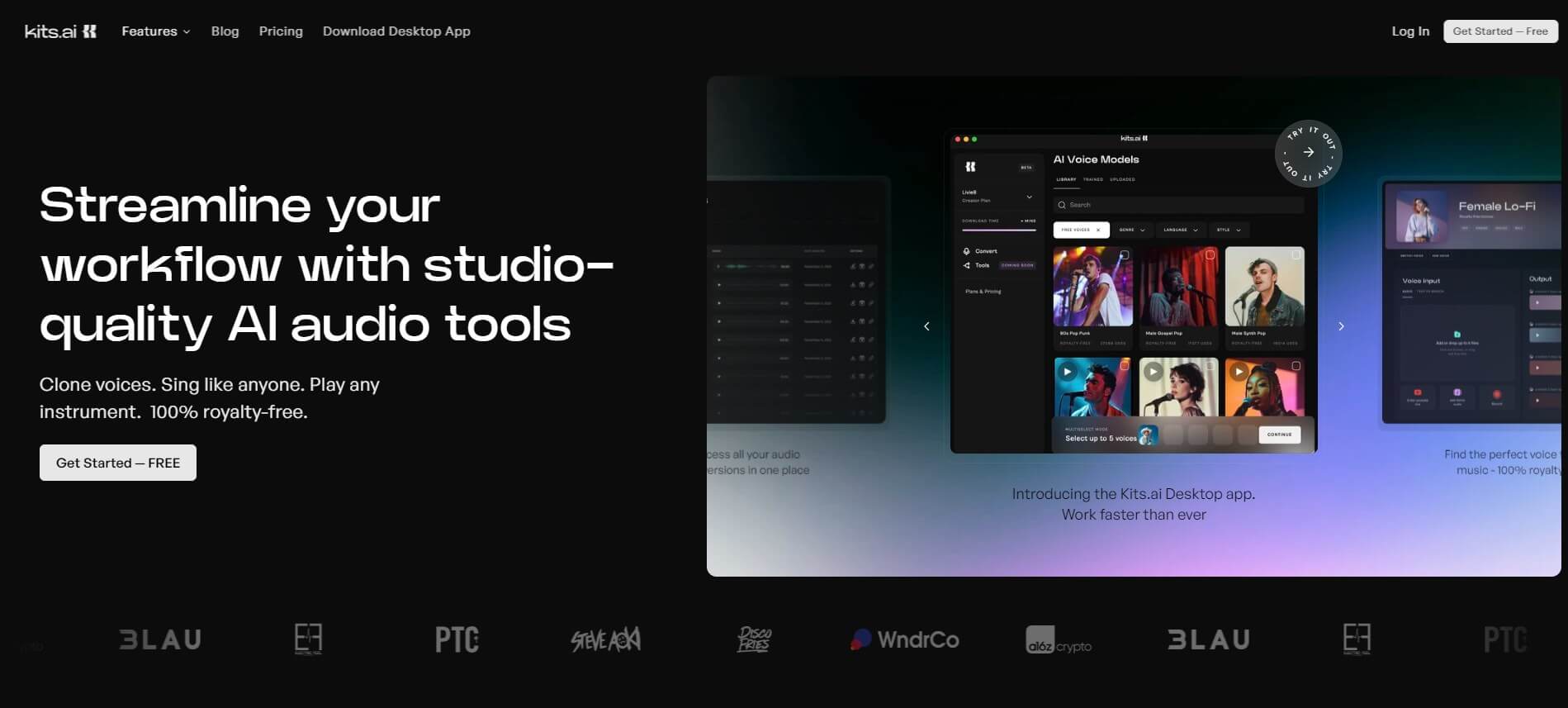Open the Uploaded tab in app preview
The width and height of the screenshot is (1568, 708).
1122,179
